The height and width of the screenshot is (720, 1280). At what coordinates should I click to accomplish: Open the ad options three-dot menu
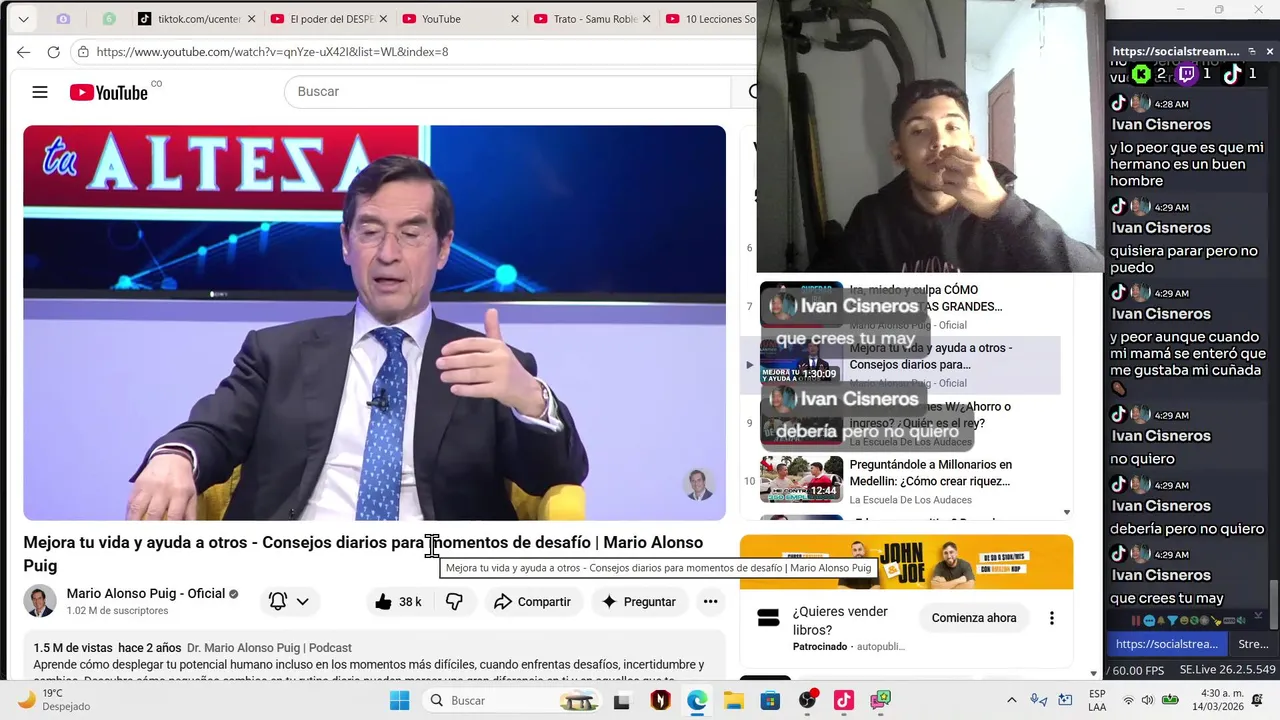[1051, 618]
